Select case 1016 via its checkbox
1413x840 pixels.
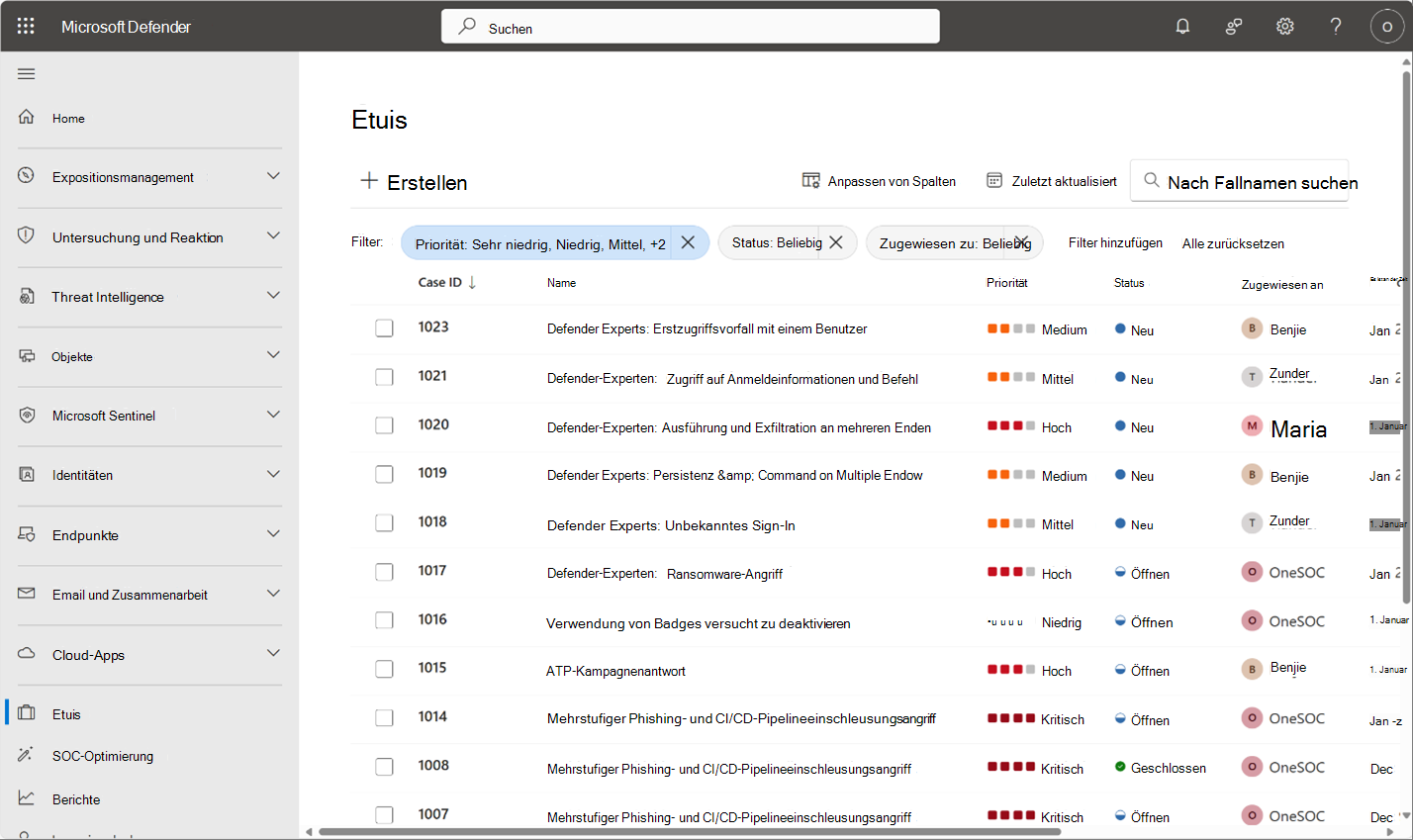point(384,620)
